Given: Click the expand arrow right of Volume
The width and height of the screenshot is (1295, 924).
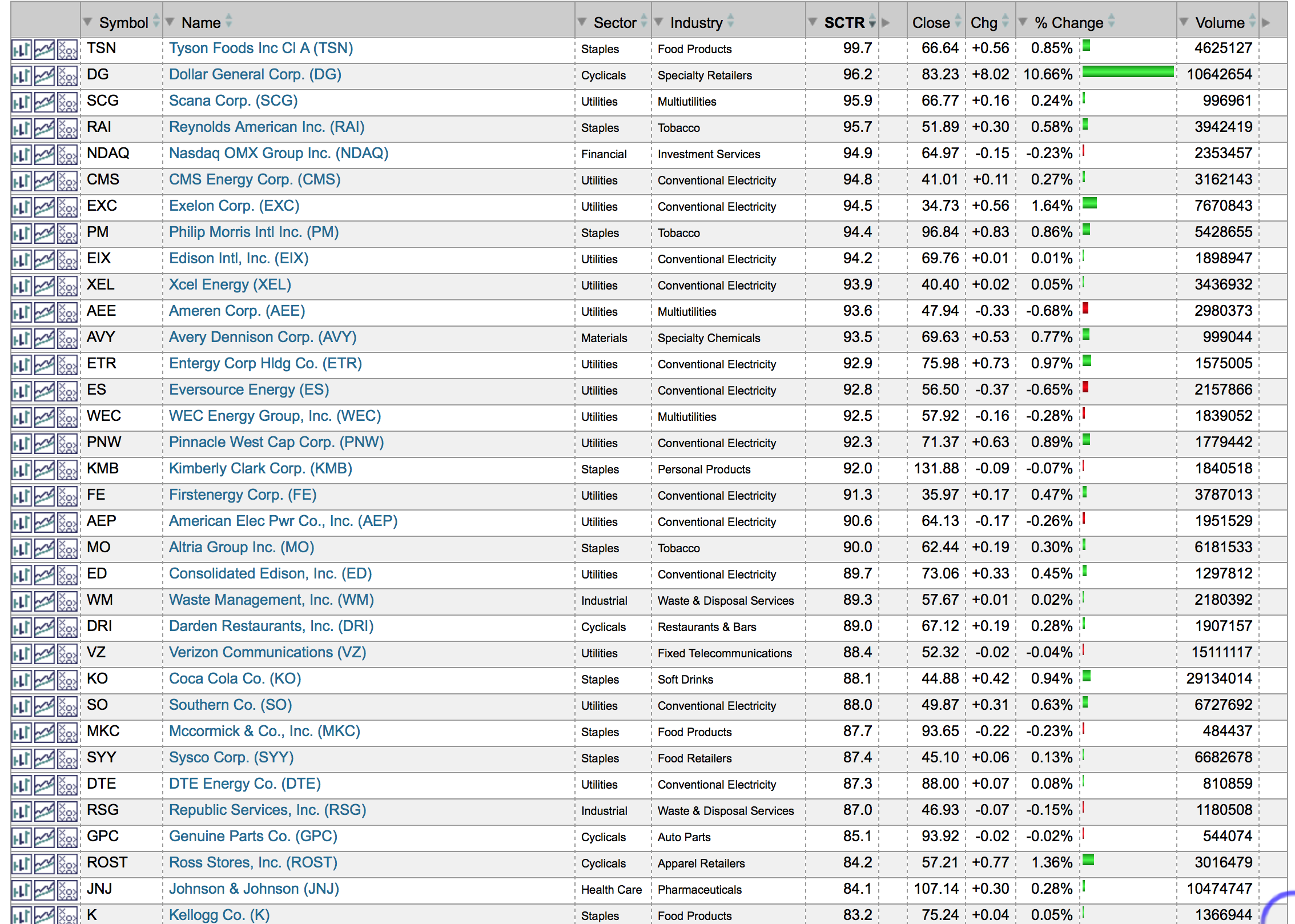Looking at the screenshot, I should click(x=1266, y=22).
